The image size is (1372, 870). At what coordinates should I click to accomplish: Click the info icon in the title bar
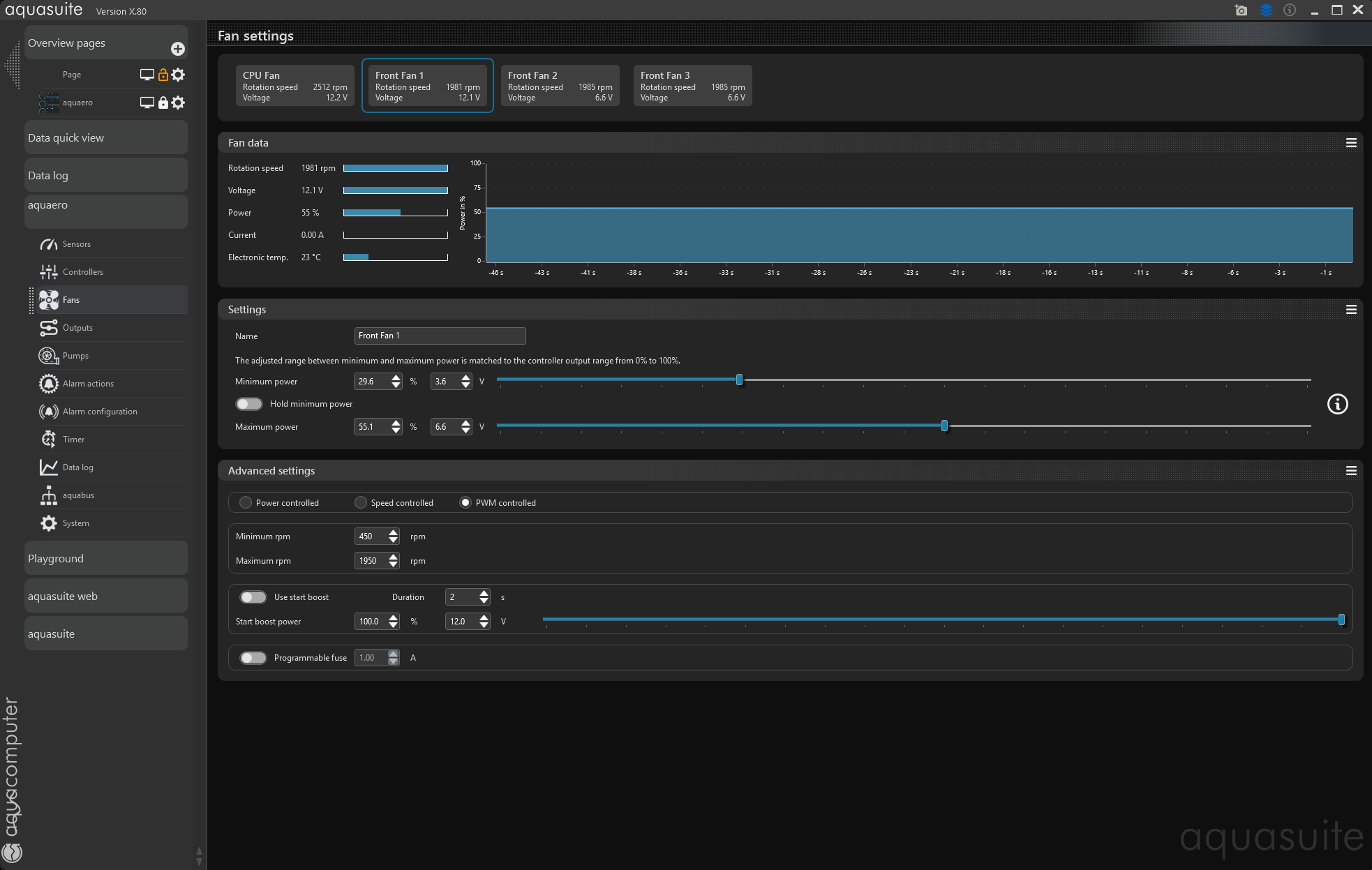tap(1290, 10)
